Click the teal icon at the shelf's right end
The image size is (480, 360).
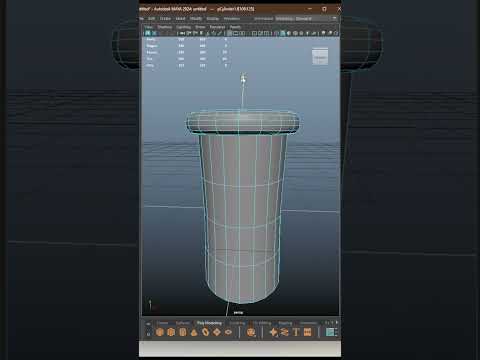coord(330,332)
